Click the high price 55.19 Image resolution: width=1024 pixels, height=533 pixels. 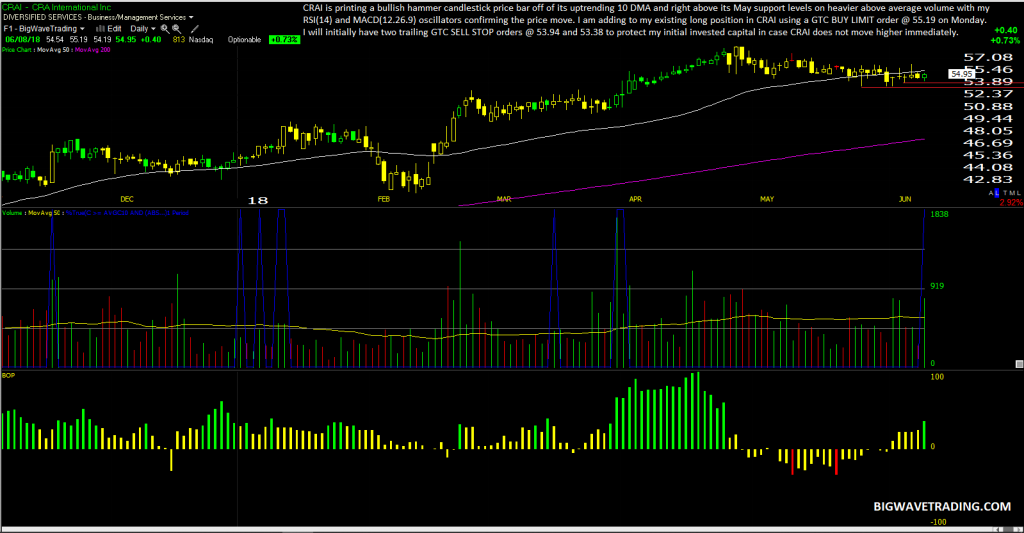(78, 40)
